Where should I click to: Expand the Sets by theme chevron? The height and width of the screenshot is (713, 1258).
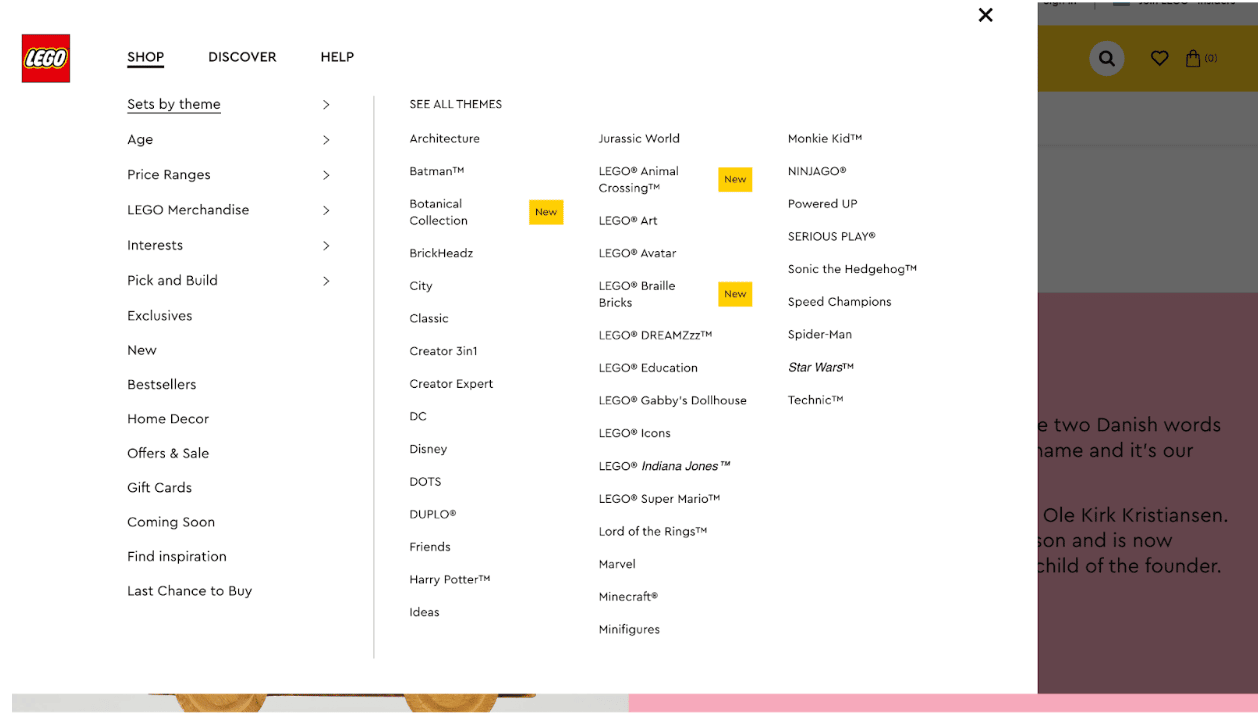pos(326,105)
